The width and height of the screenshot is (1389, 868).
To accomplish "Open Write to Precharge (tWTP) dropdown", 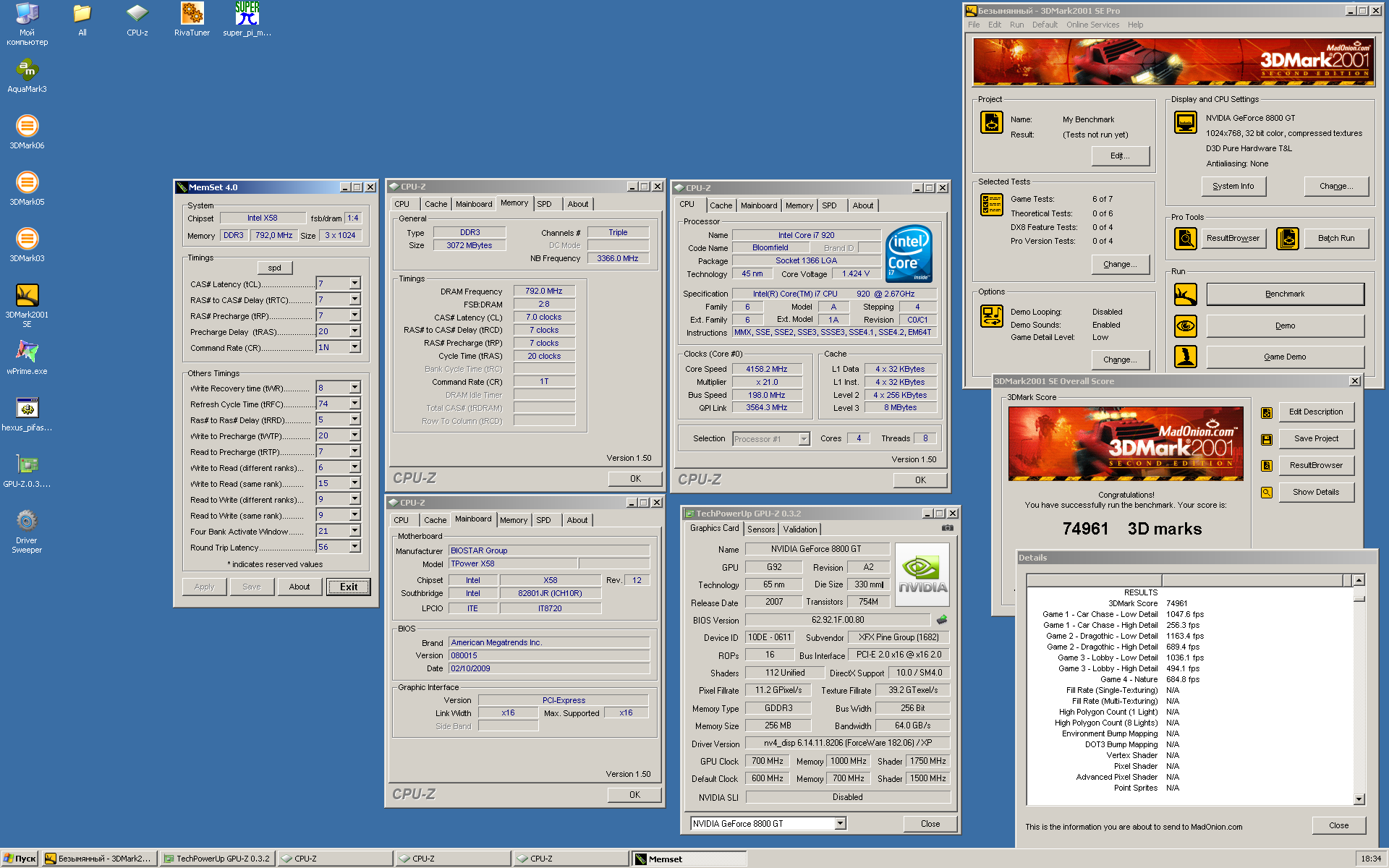I will click(x=354, y=435).
